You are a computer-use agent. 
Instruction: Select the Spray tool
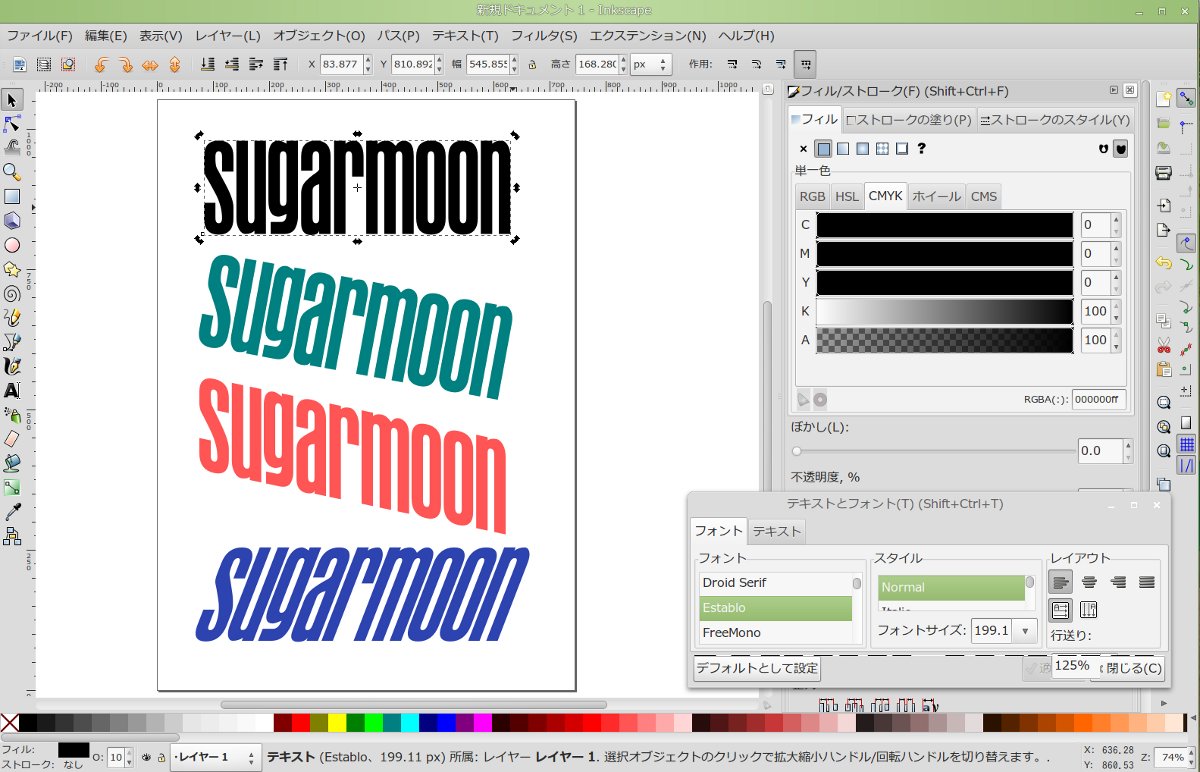pos(12,415)
